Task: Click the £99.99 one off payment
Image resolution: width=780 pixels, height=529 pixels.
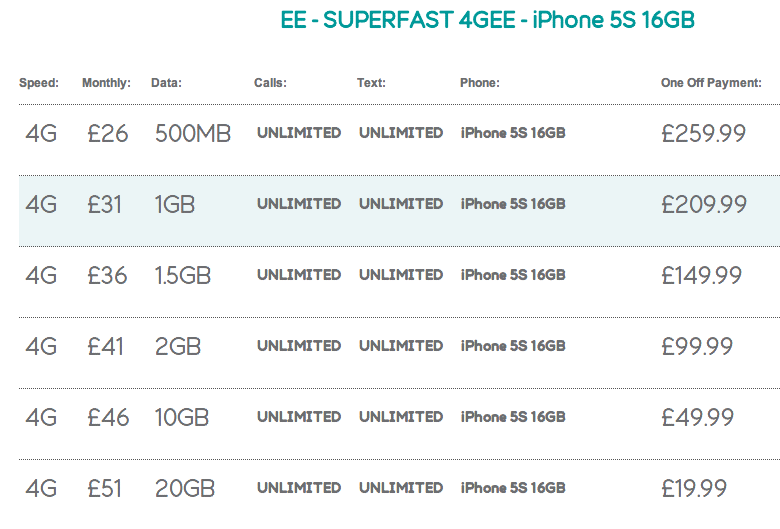Action: click(697, 346)
